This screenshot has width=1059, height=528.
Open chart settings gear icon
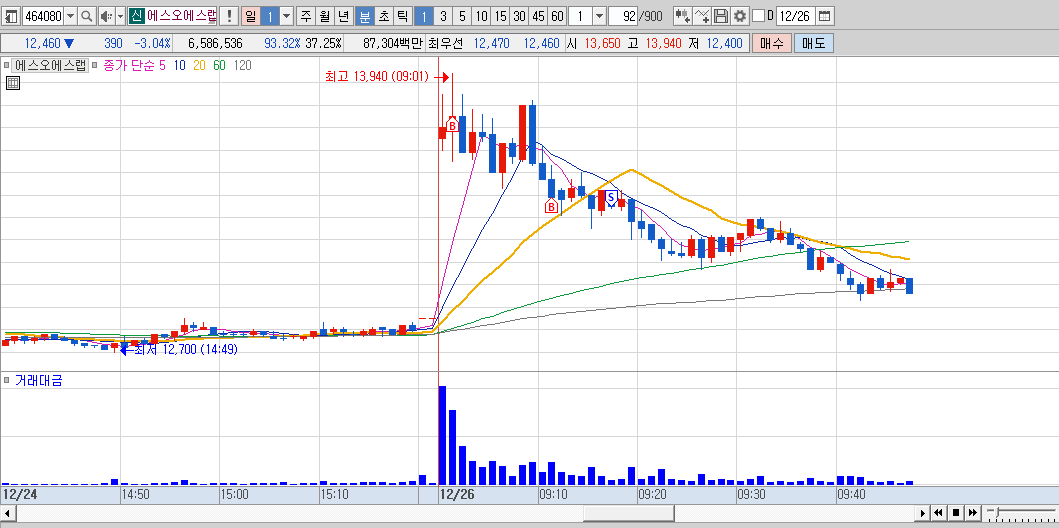tap(740, 16)
